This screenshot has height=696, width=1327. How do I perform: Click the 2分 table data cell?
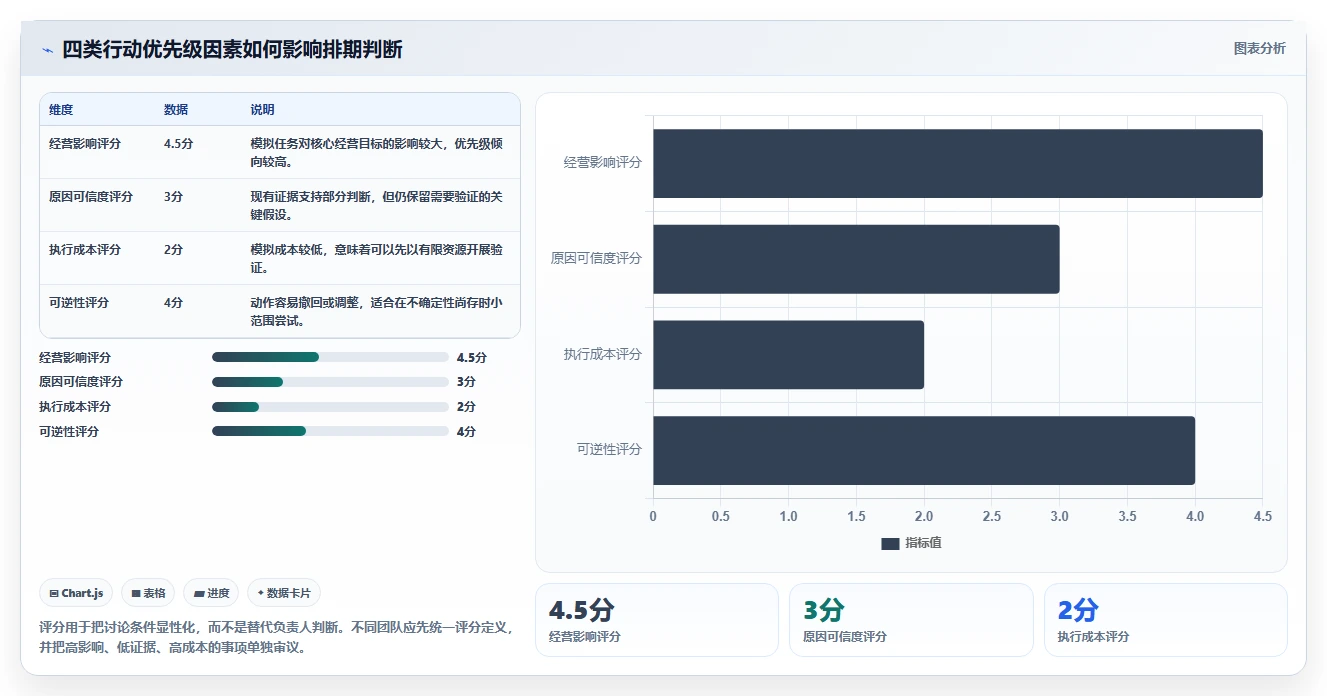click(173, 250)
